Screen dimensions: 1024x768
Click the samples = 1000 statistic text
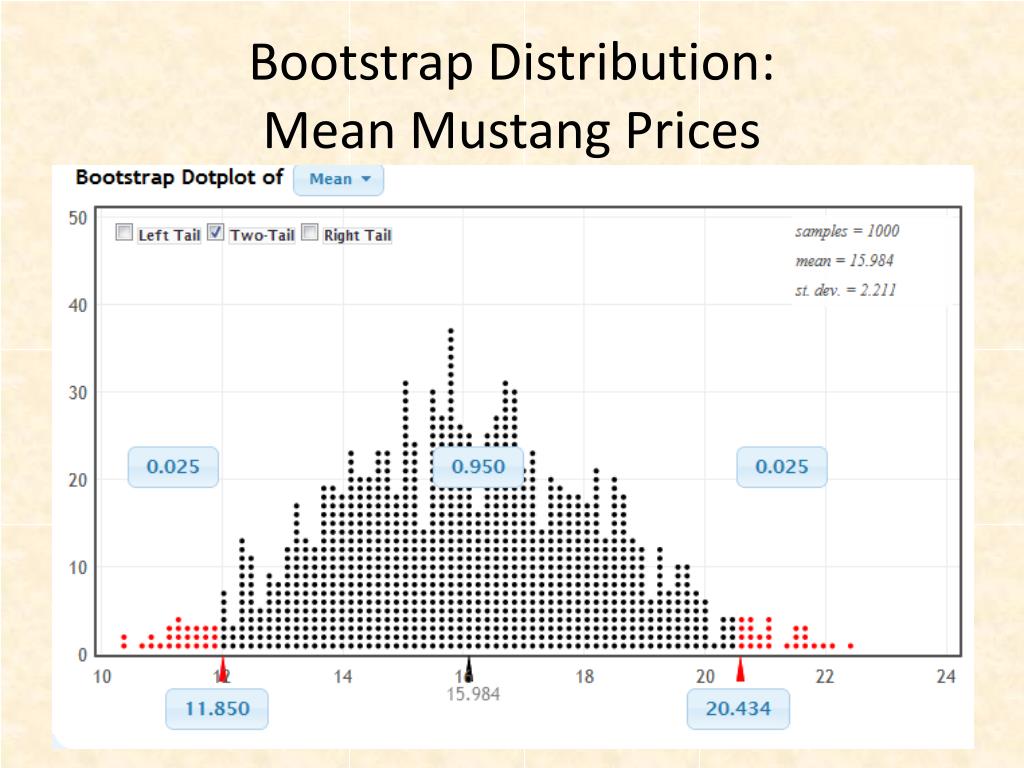point(847,231)
